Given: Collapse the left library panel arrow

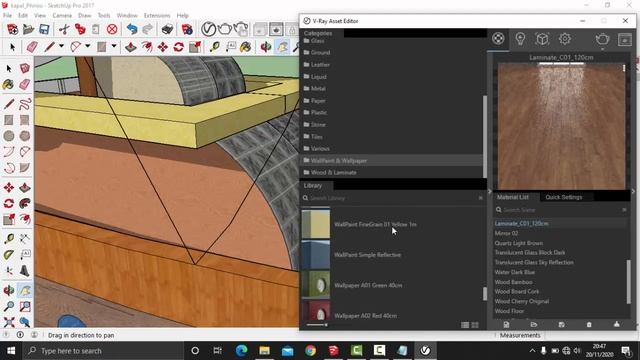Looking at the screenshot, I should [x=490, y=191].
